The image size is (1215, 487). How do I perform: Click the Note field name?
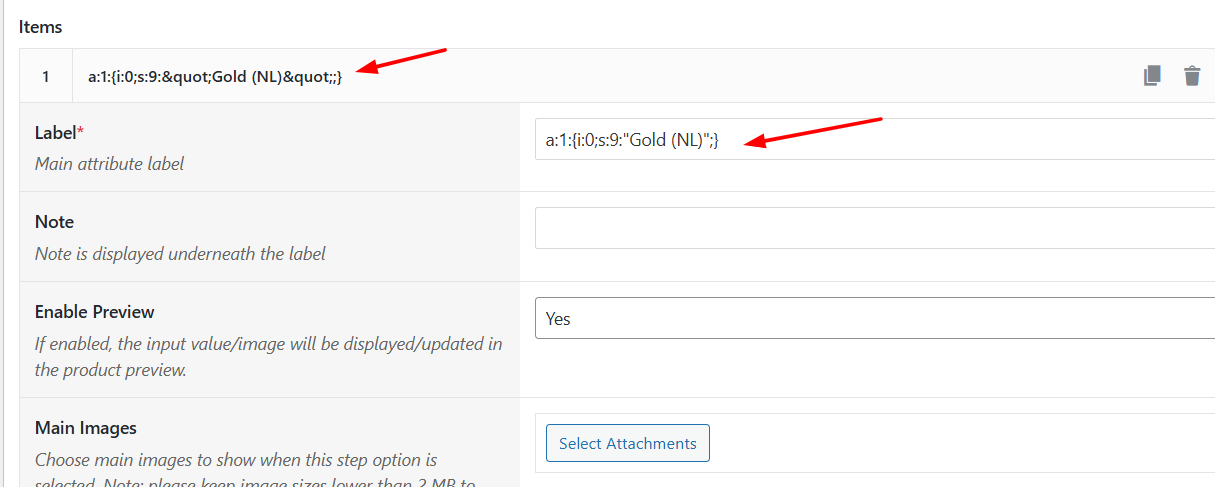coord(54,222)
